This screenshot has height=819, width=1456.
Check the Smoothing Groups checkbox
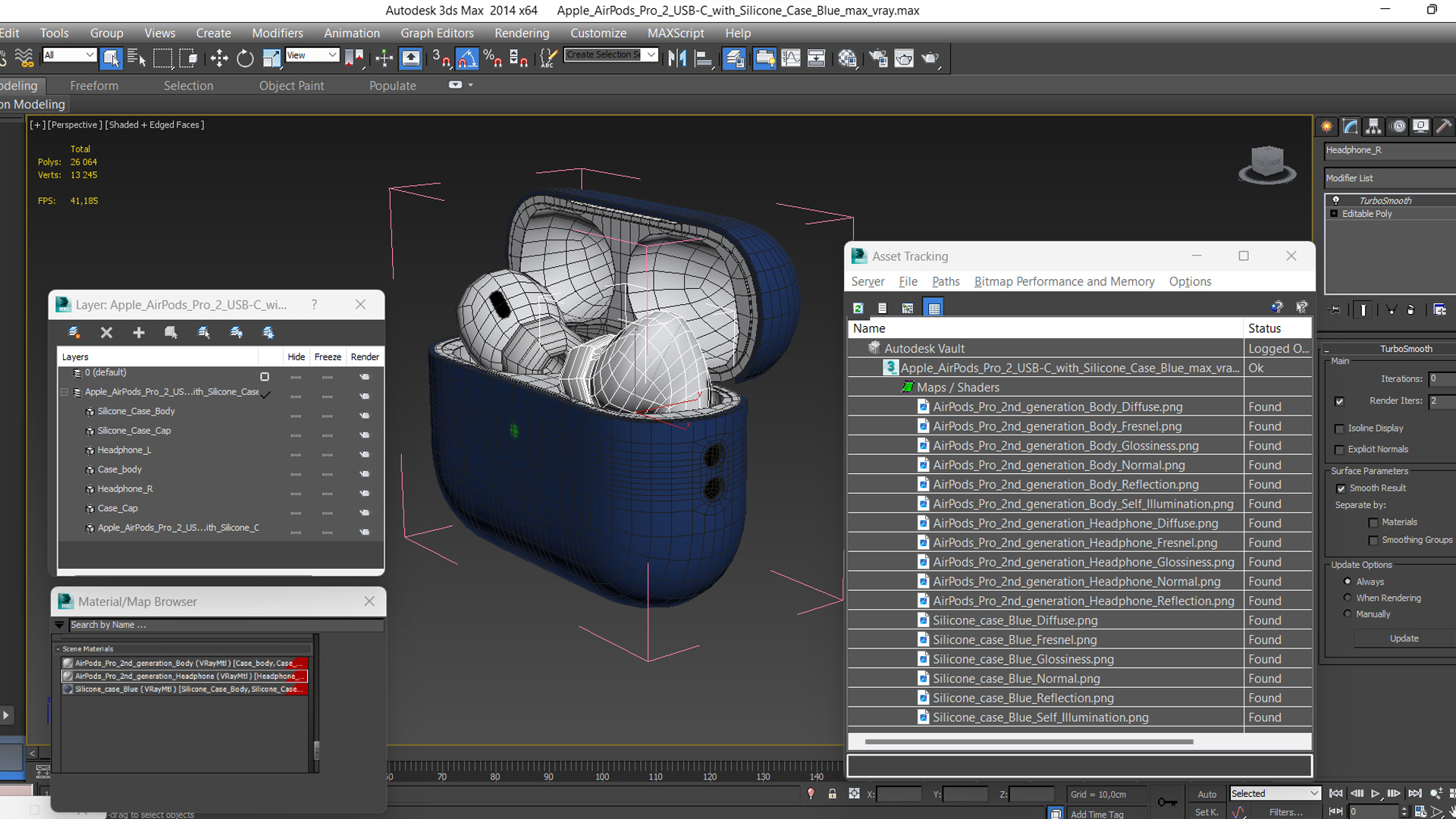[1373, 541]
